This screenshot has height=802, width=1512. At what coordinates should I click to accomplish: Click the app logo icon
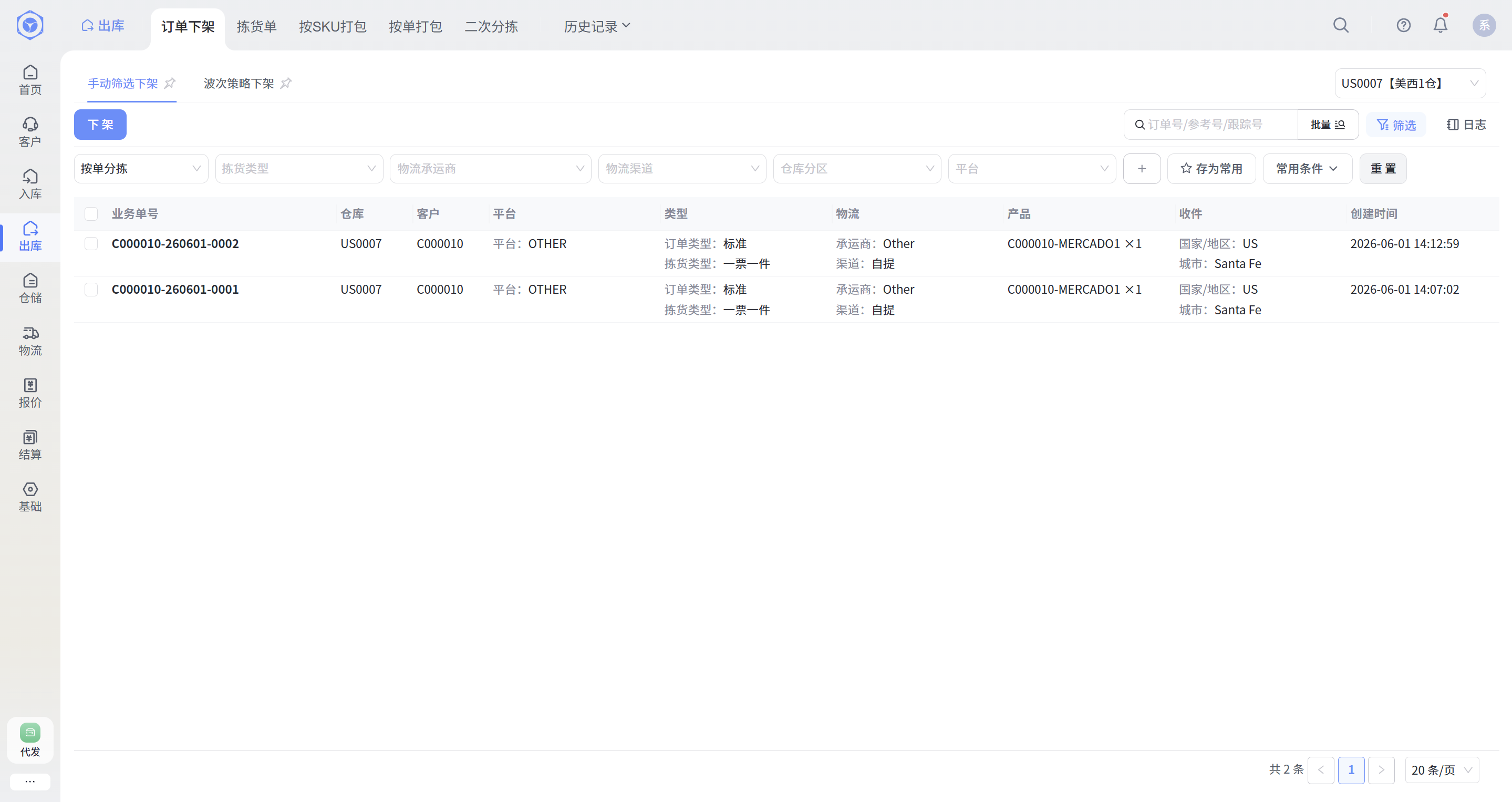tap(30, 25)
